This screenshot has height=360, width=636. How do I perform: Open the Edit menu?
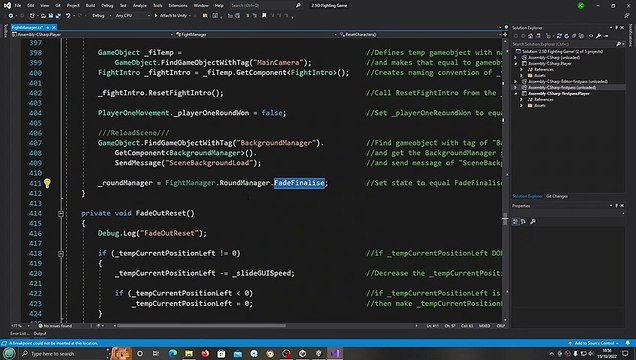click(x=31, y=6)
